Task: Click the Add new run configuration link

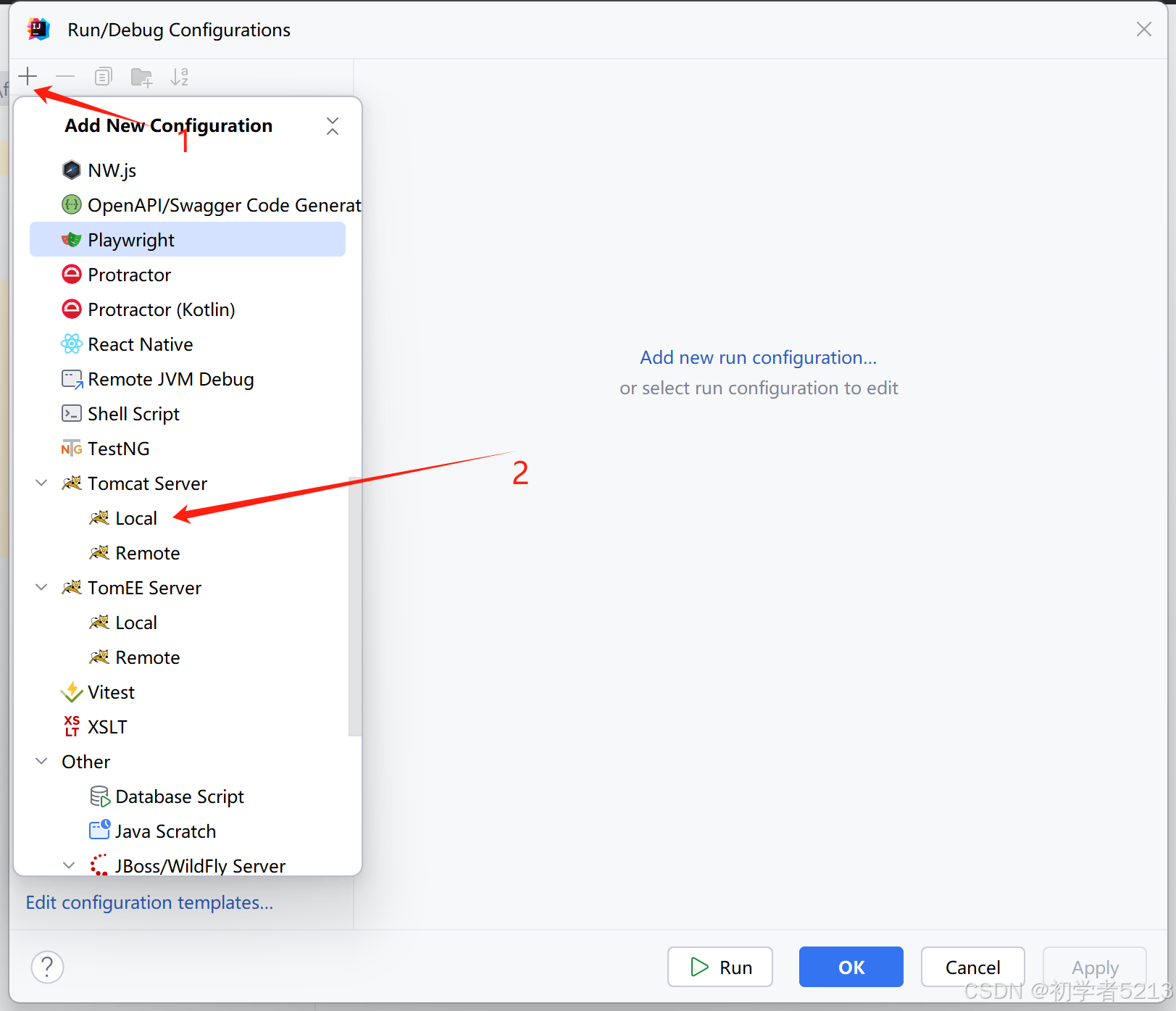Action: (758, 357)
